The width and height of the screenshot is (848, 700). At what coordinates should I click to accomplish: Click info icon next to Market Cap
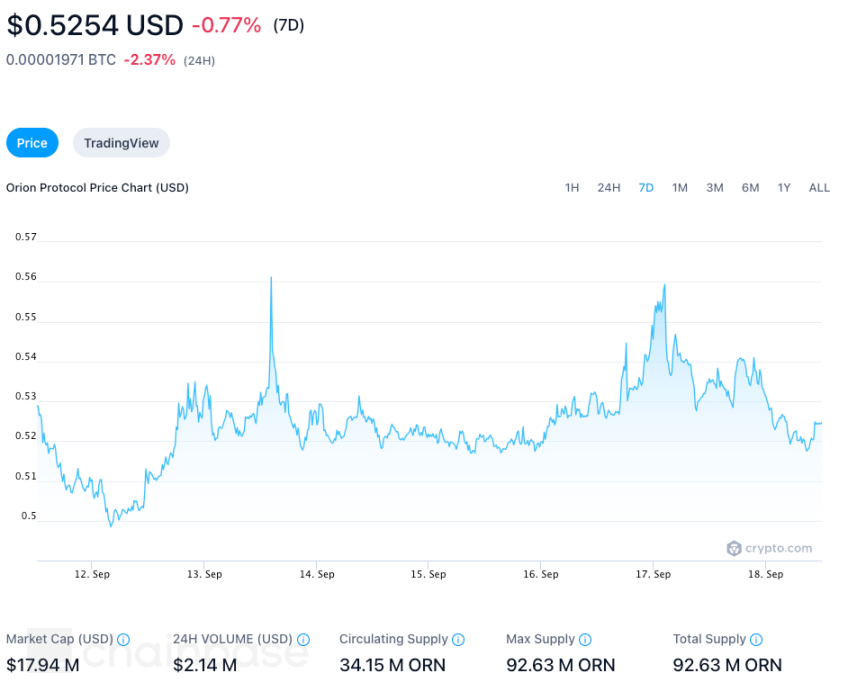(x=123, y=640)
